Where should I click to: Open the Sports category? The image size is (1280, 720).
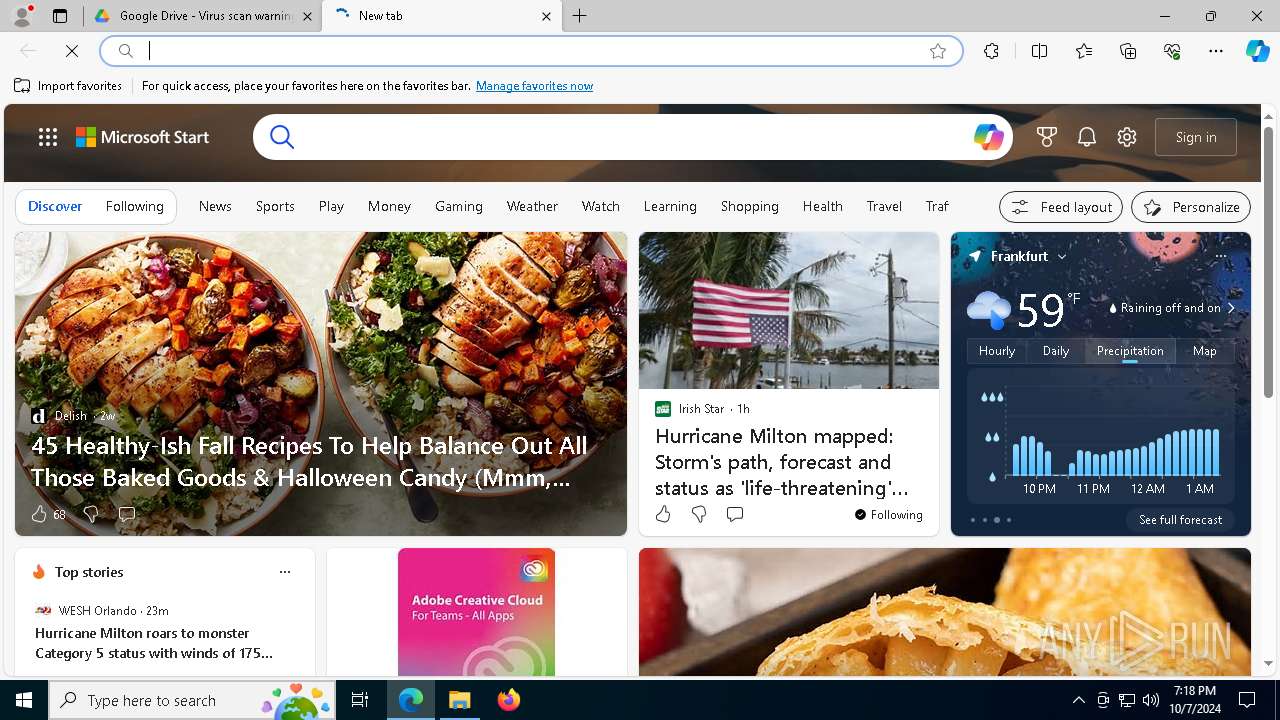click(275, 206)
